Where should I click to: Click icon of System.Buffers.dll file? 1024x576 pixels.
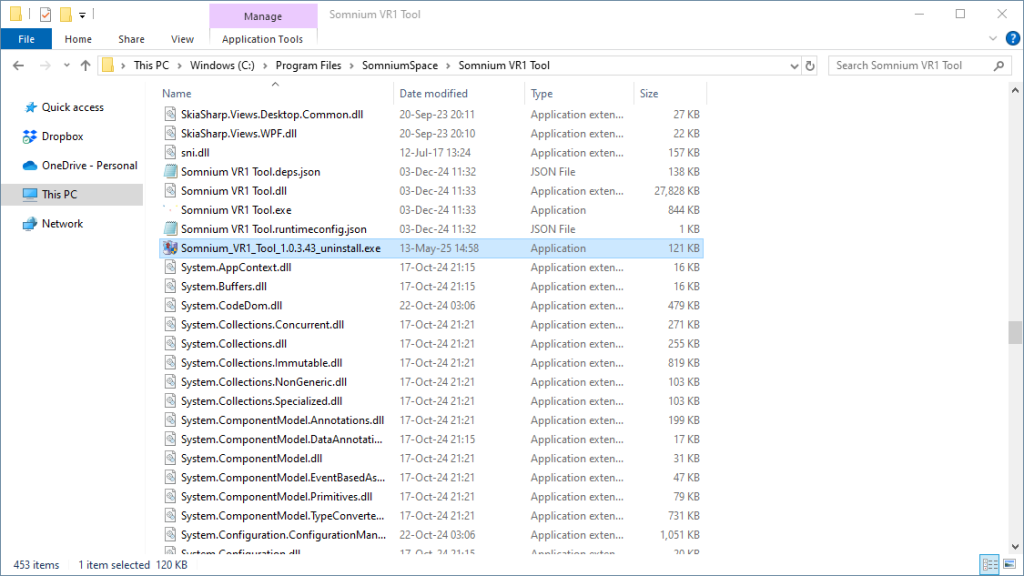point(170,287)
